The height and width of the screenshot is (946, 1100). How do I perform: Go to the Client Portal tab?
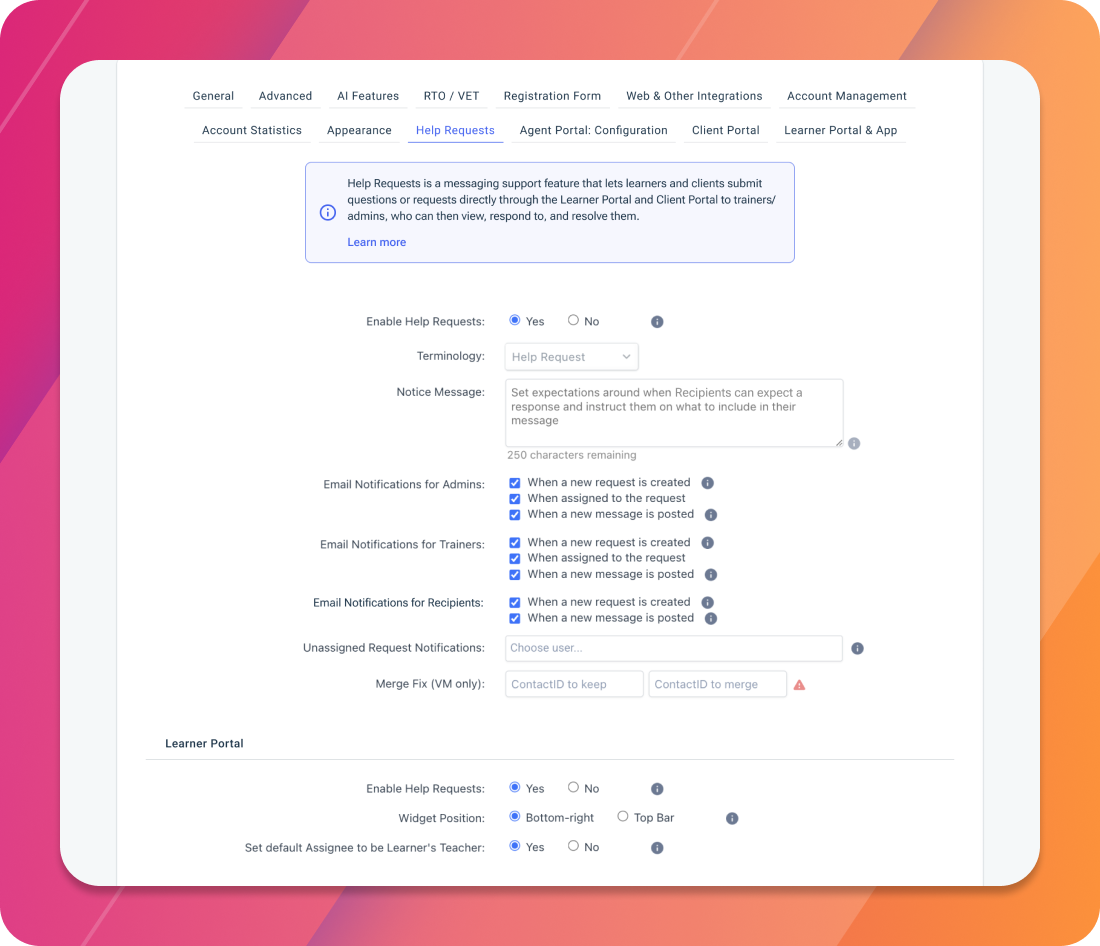tap(725, 131)
